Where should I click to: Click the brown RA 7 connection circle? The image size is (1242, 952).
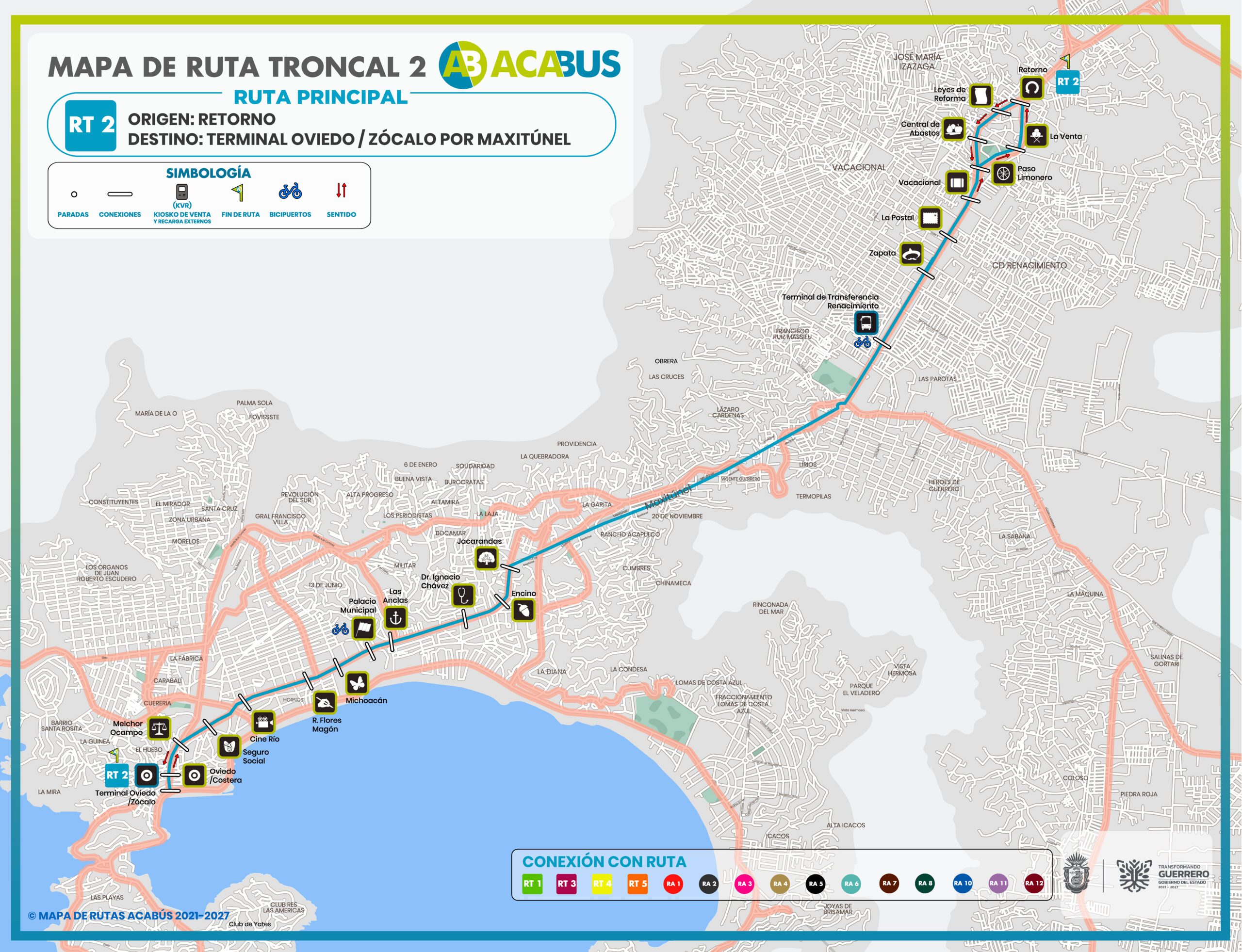point(889,884)
